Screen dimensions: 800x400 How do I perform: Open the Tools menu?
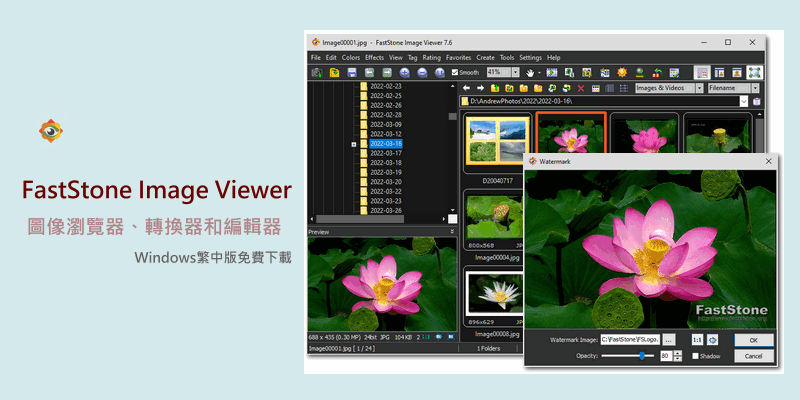click(x=507, y=58)
